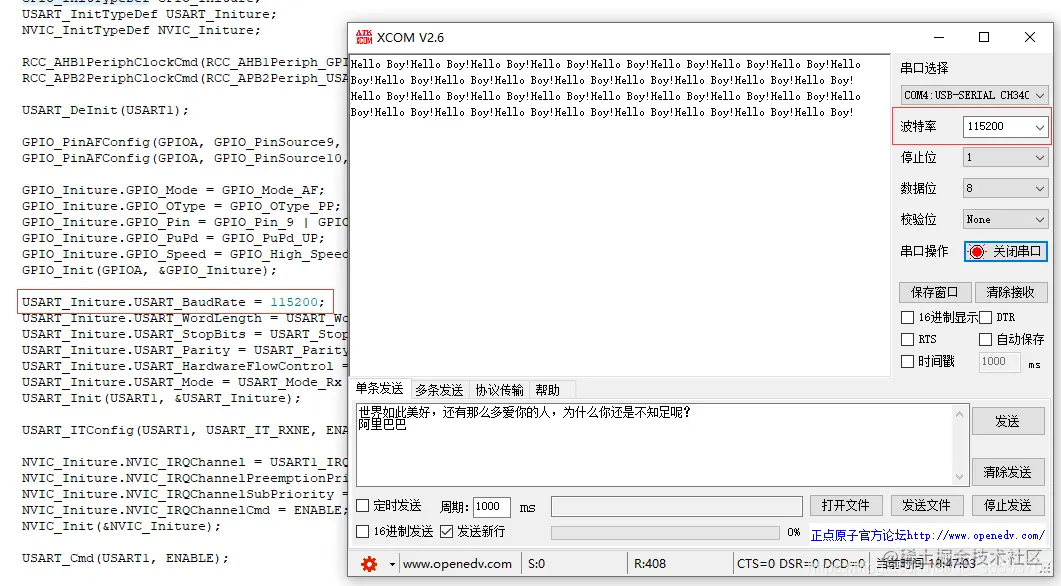The width and height of the screenshot is (1061, 586).
Task: Maximize the XCOM window
Action: [984, 37]
